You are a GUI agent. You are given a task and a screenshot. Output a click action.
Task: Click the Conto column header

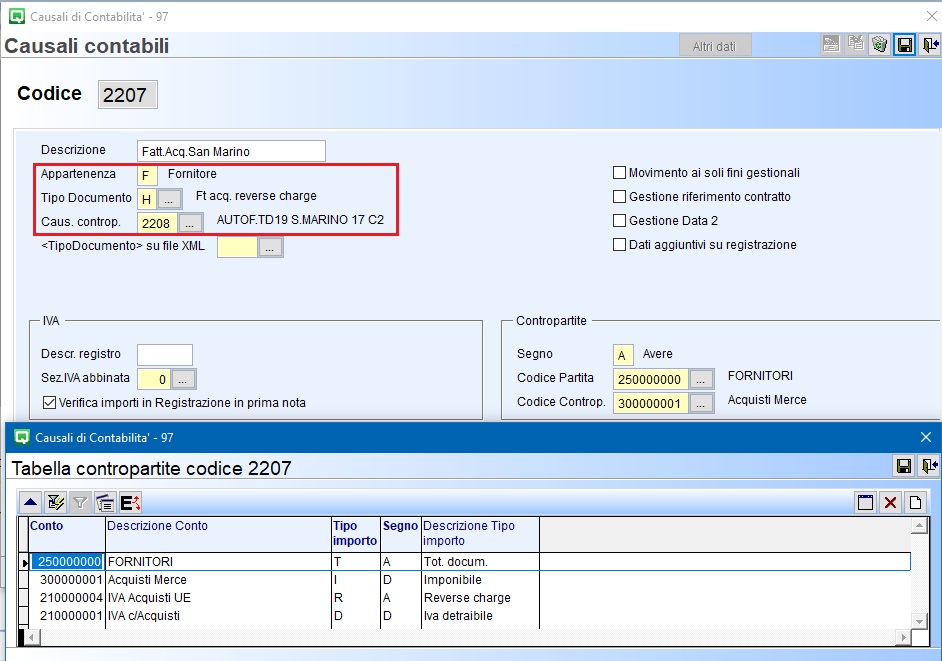[x=67, y=534]
